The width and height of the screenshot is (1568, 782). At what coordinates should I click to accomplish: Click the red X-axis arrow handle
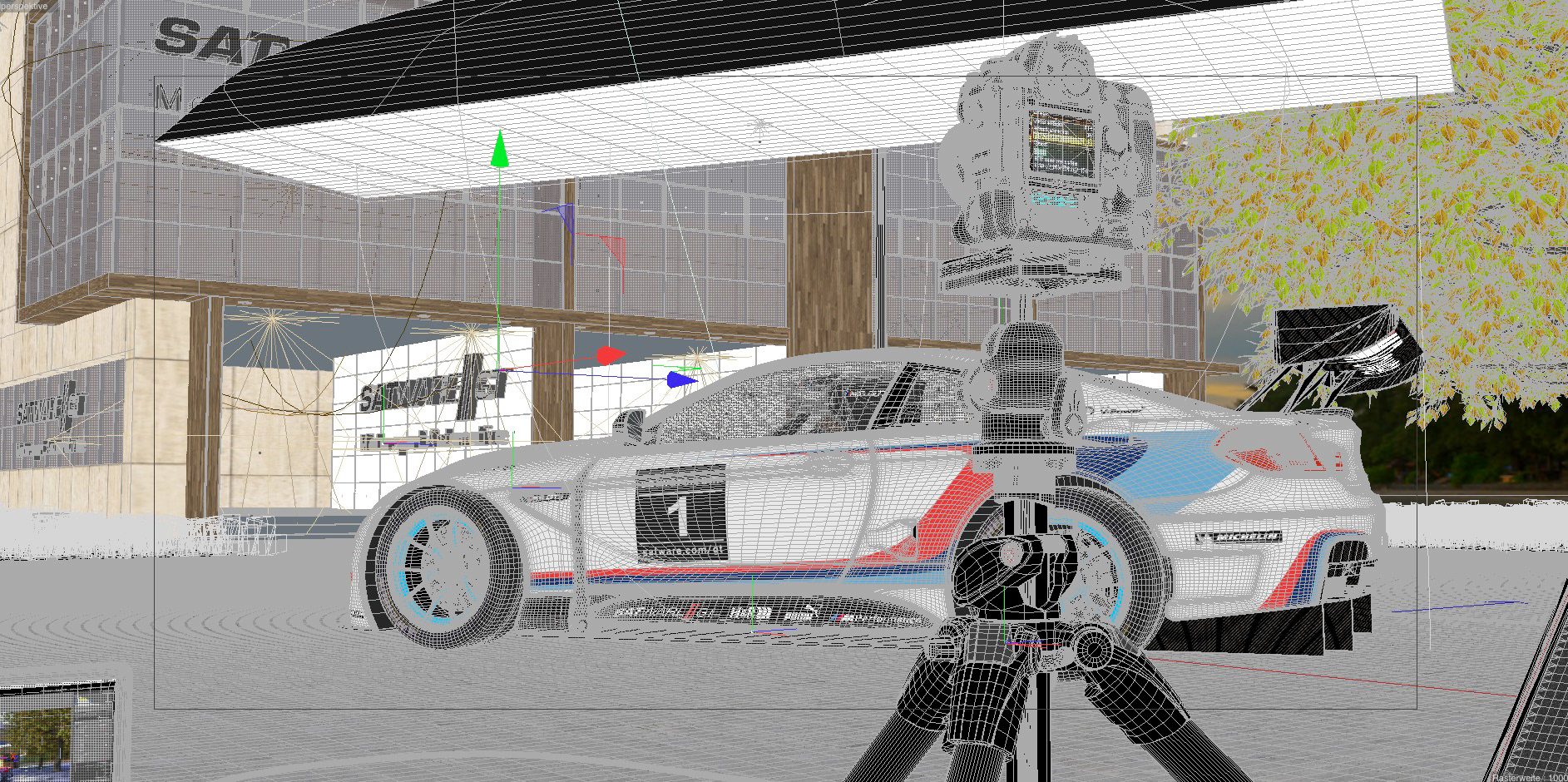point(611,356)
